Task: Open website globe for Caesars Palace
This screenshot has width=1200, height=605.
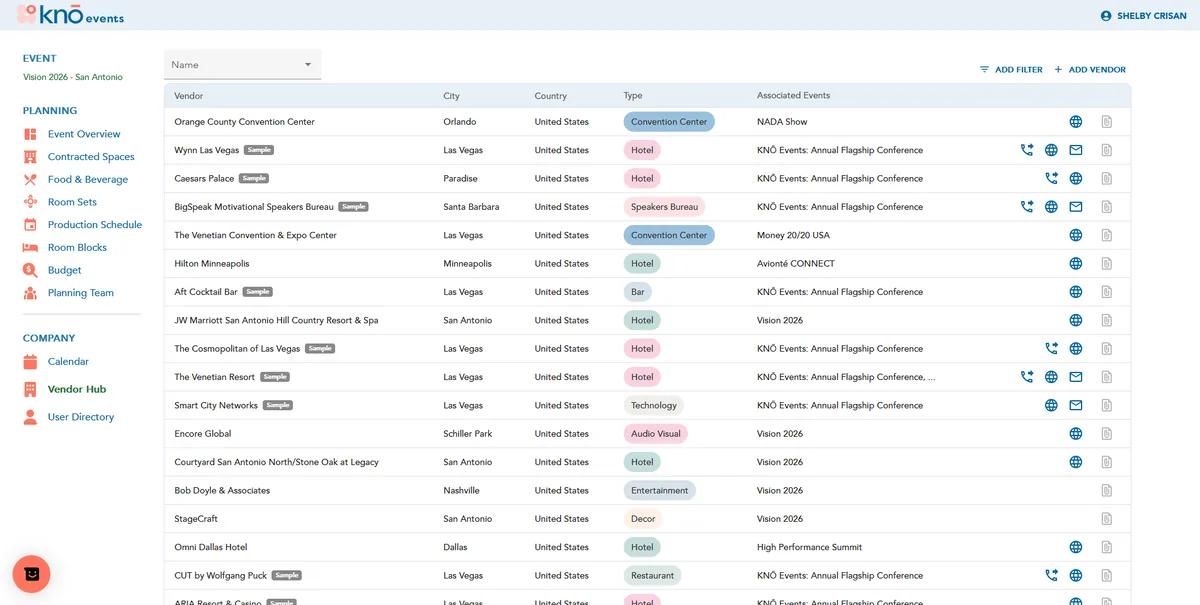Action: click(1076, 179)
